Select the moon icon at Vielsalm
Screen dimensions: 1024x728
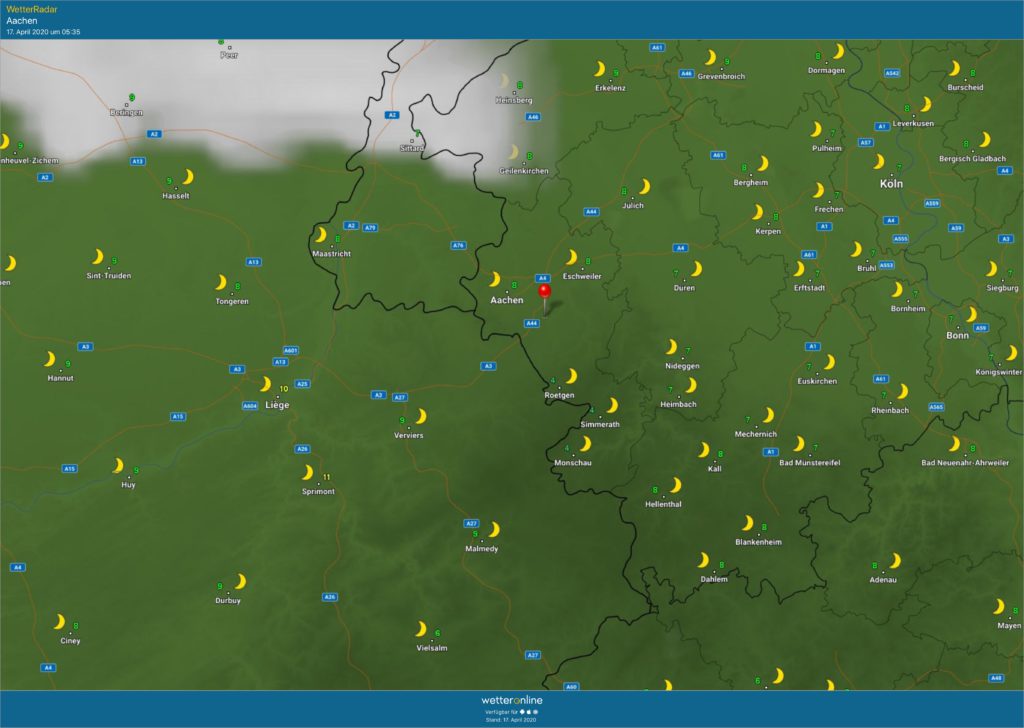click(x=421, y=629)
